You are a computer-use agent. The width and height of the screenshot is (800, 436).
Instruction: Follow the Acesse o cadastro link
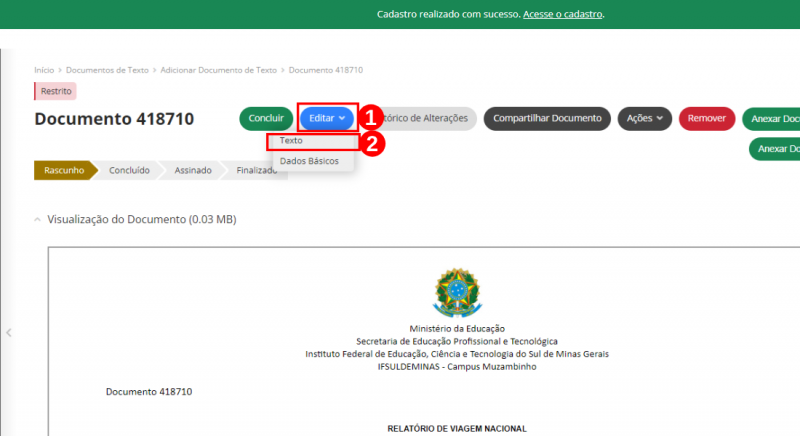pos(562,14)
